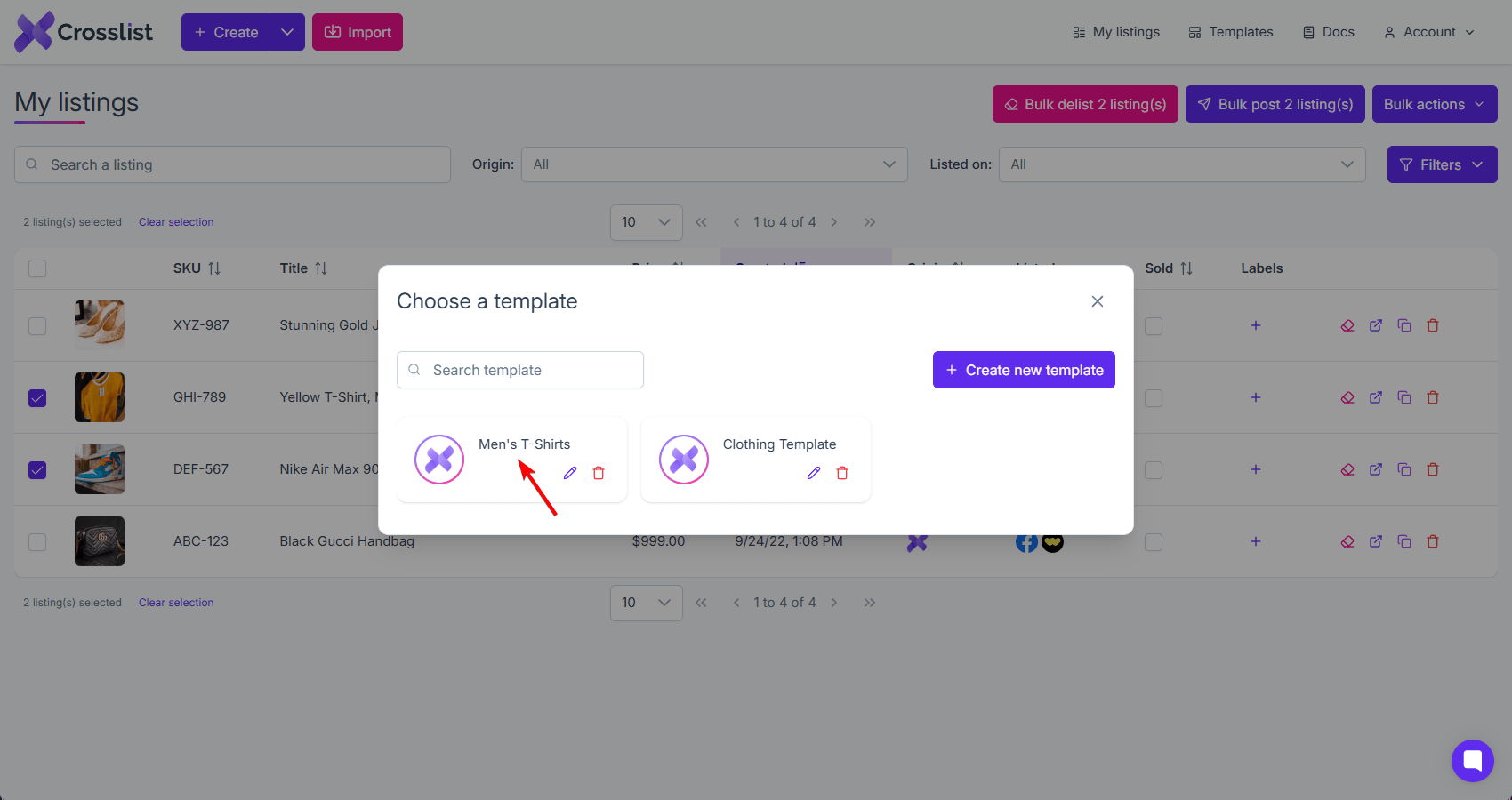Image resolution: width=1512 pixels, height=800 pixels.
Task: Delete the Men's T-Shirts template trash icon
Action: pyautogui.click(x=599, y=473)
